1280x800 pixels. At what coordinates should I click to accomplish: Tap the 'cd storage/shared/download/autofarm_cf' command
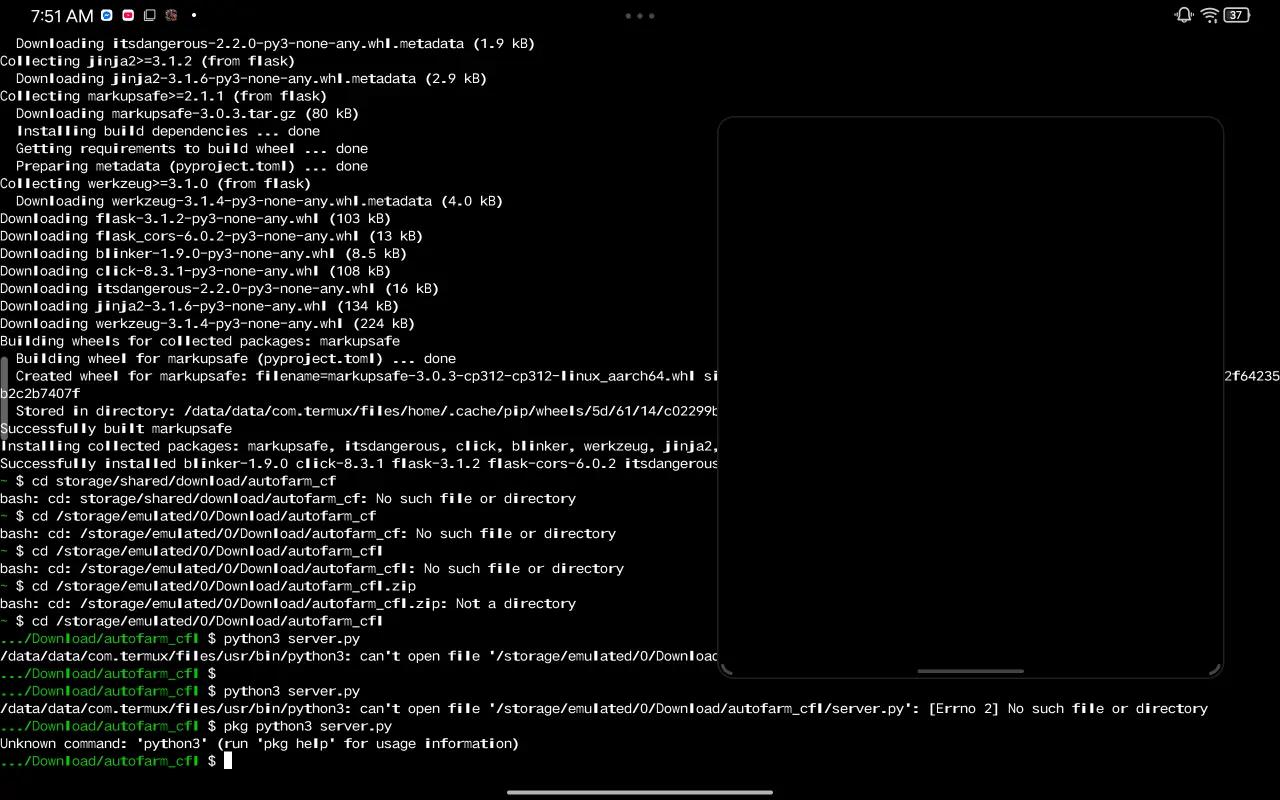184,481
